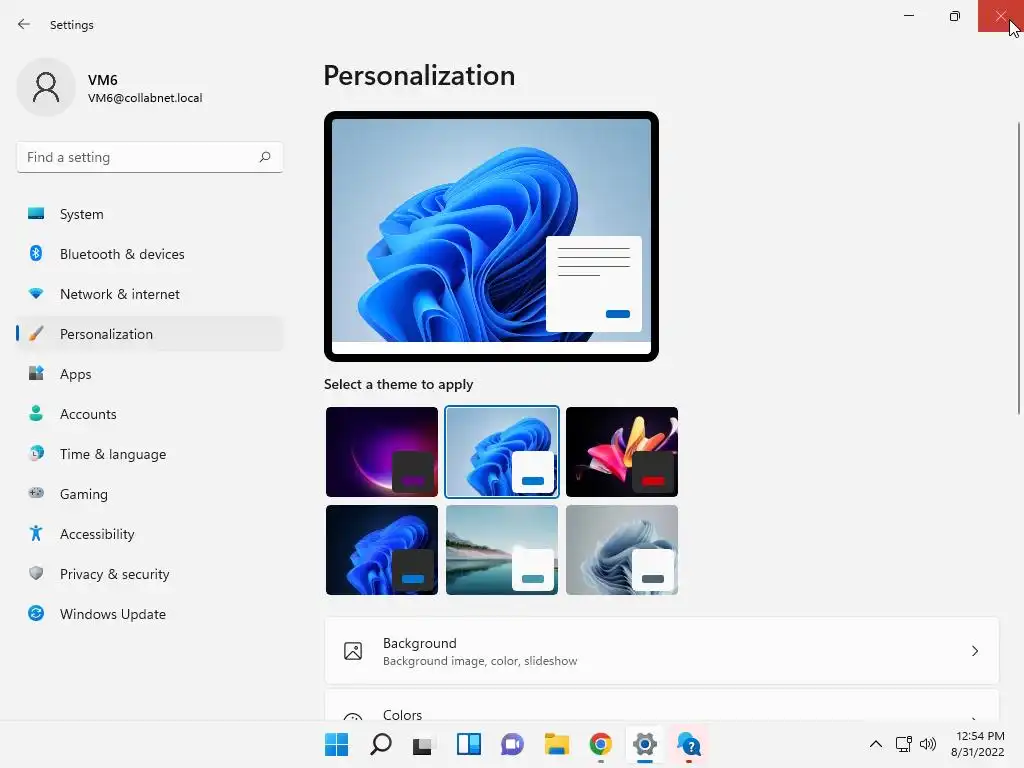This screenshot has height=768, width=1024.
Task: Open Windows Update page
Action: click(x=150, y=614)
